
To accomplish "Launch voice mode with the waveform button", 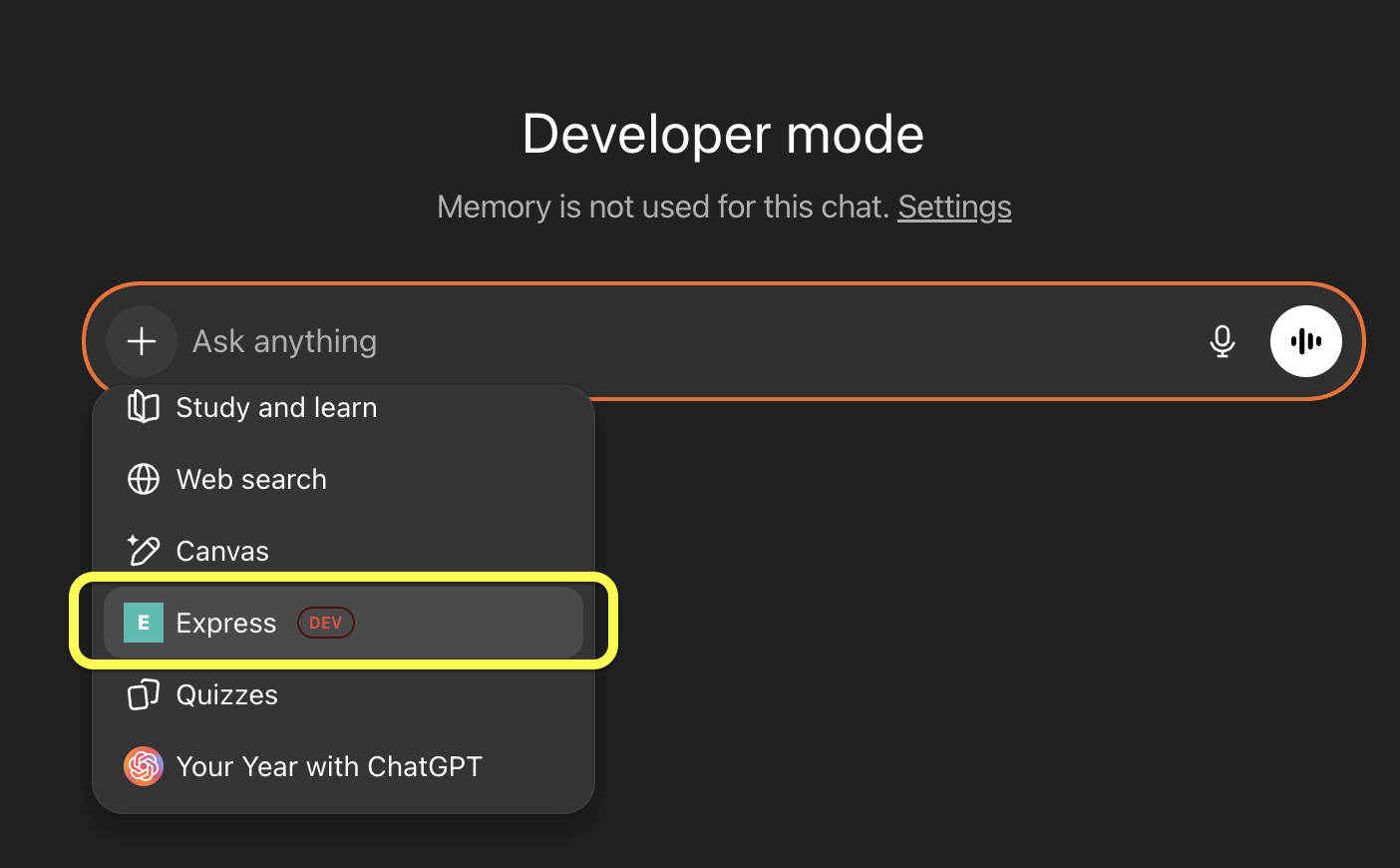I will [1305, 341].
